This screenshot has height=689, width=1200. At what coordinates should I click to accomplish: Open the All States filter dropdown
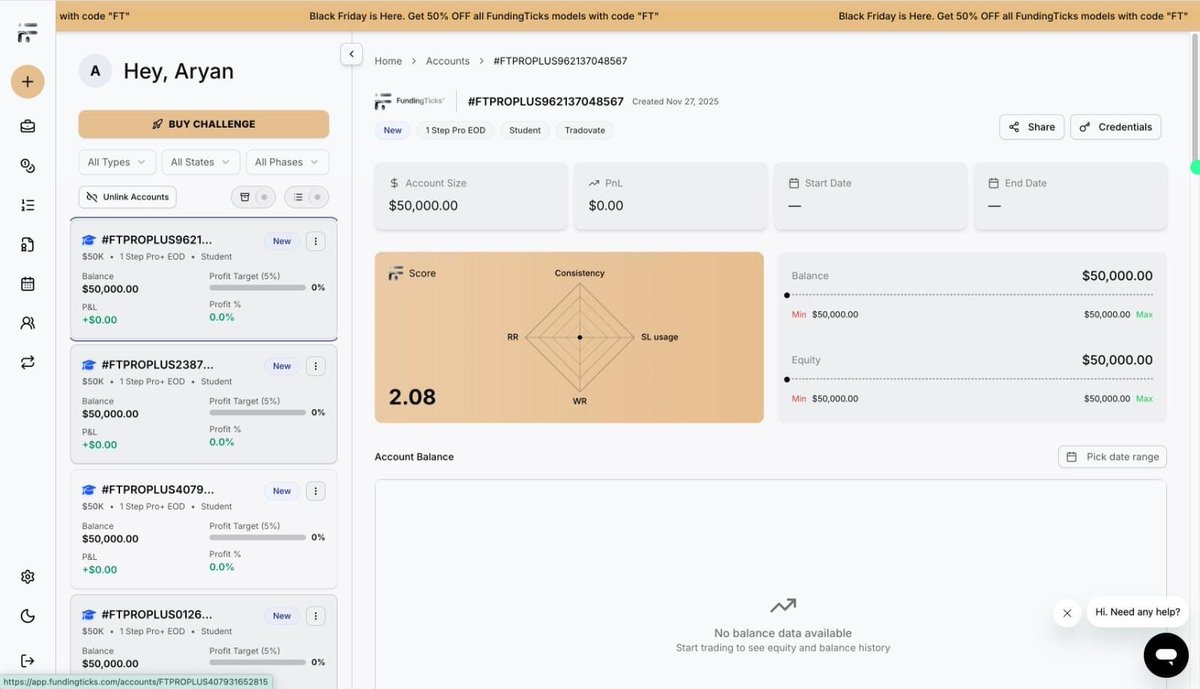[200, 162]
